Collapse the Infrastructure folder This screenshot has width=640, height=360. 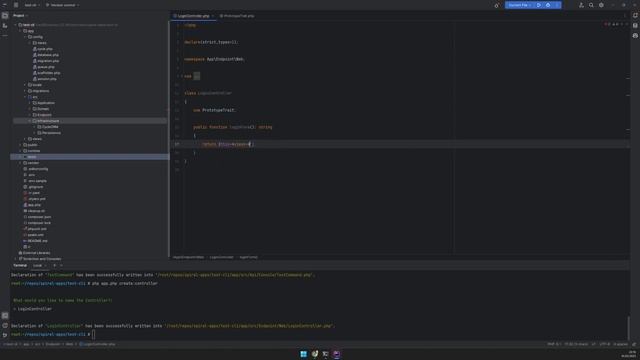coord(30,121)
